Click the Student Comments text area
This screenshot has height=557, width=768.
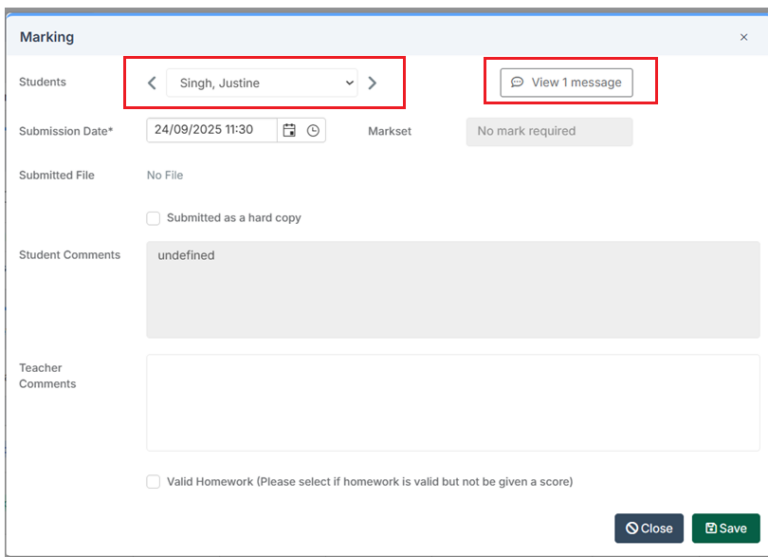point(453,289)
